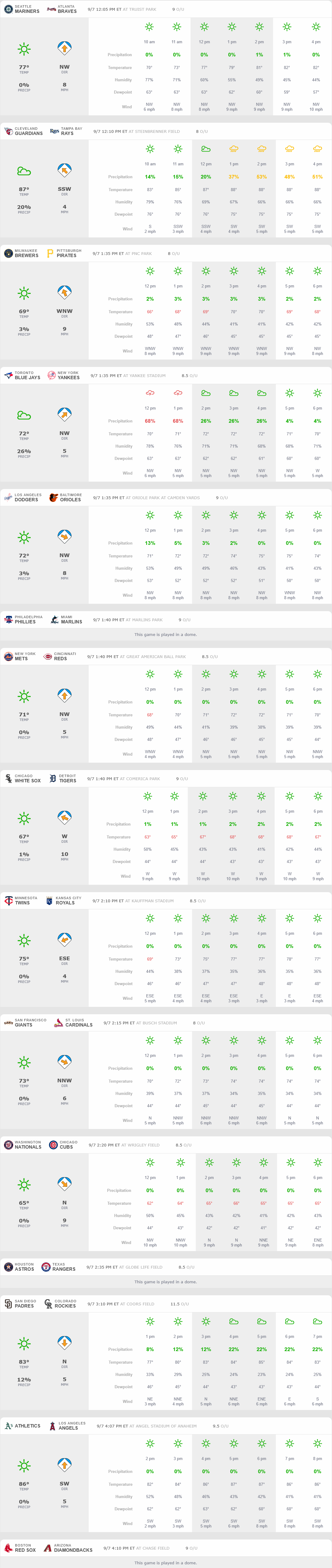
Task: Select the St. Louis Cardinals logo
Action: coord(59,1023)
